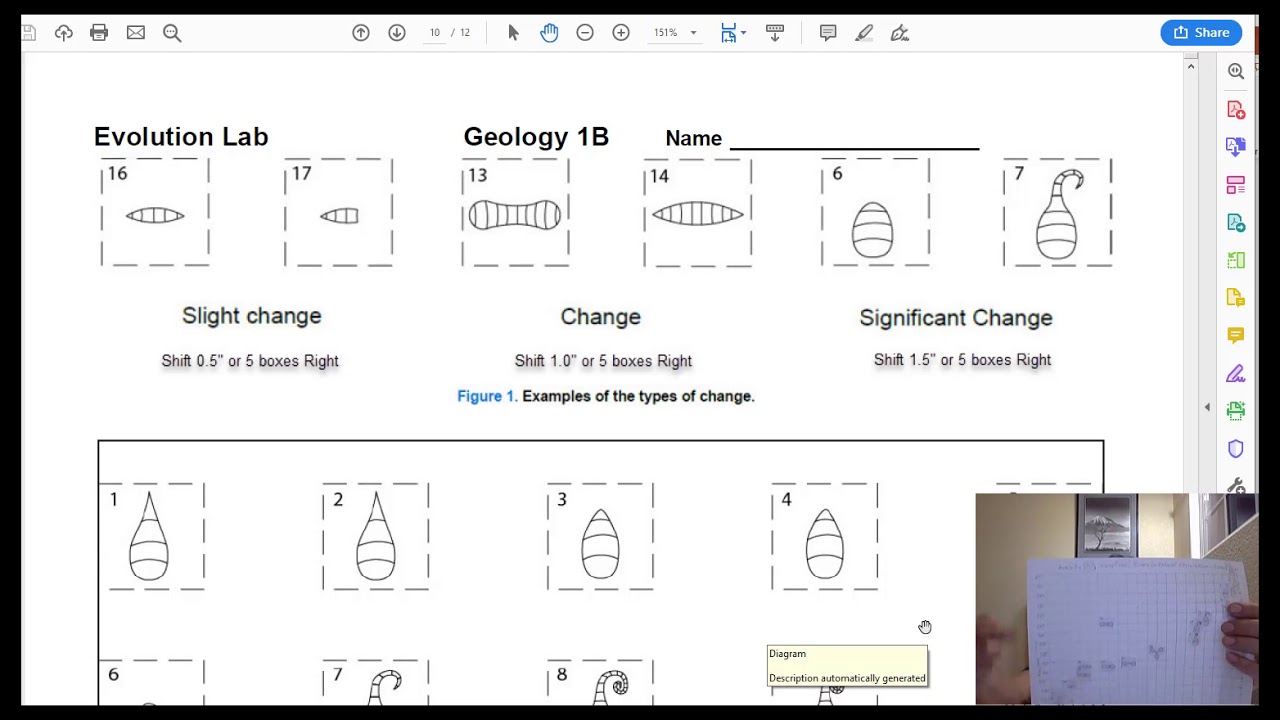Image resolution: width=1280 pixels, height=720 pixels.
Task: Click the vertical scrollbar up arrow
Action: point(1190,66)
